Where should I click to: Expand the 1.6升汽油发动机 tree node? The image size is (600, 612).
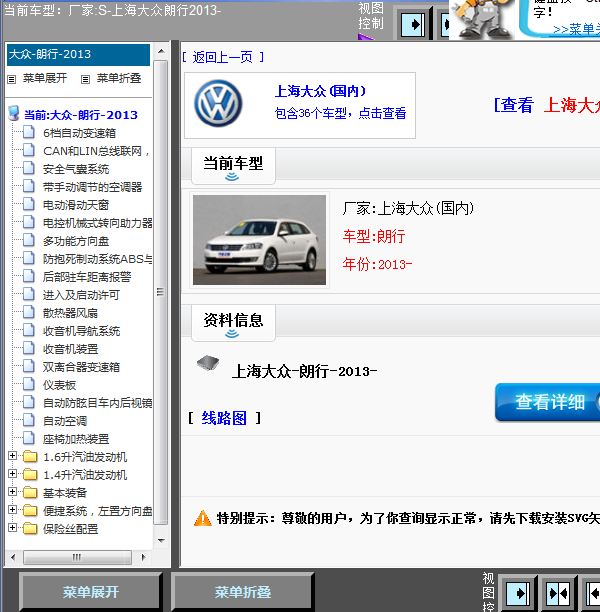point(12,455)
